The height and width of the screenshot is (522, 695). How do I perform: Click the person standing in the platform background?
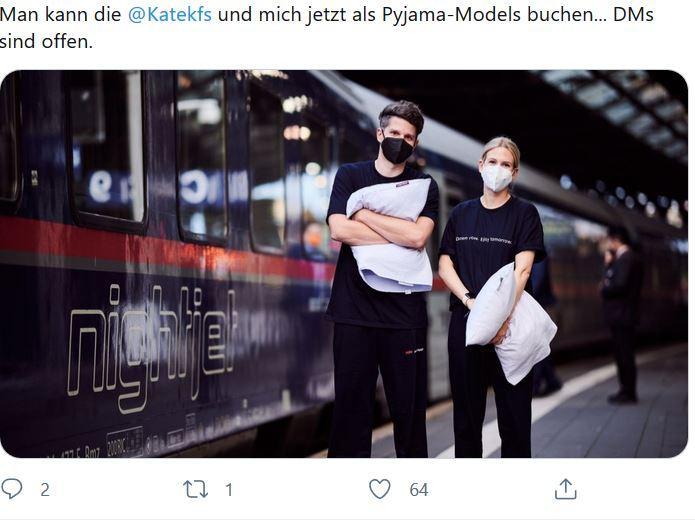[x=621, y=315]
